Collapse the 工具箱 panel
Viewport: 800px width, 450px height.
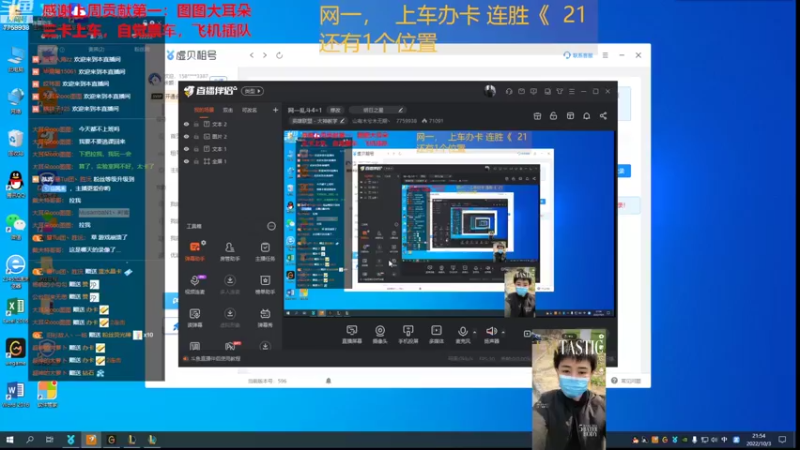271,226
